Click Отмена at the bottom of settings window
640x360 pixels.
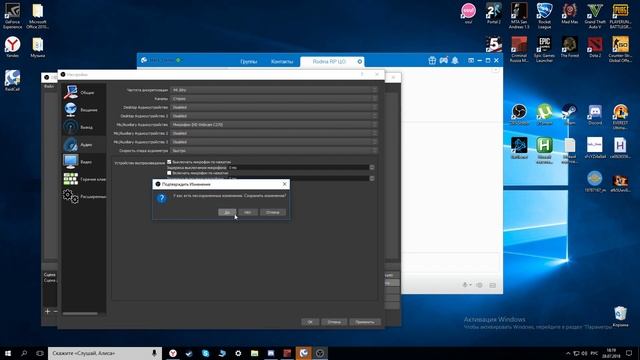pyautogui.click(x=334, y=322)
